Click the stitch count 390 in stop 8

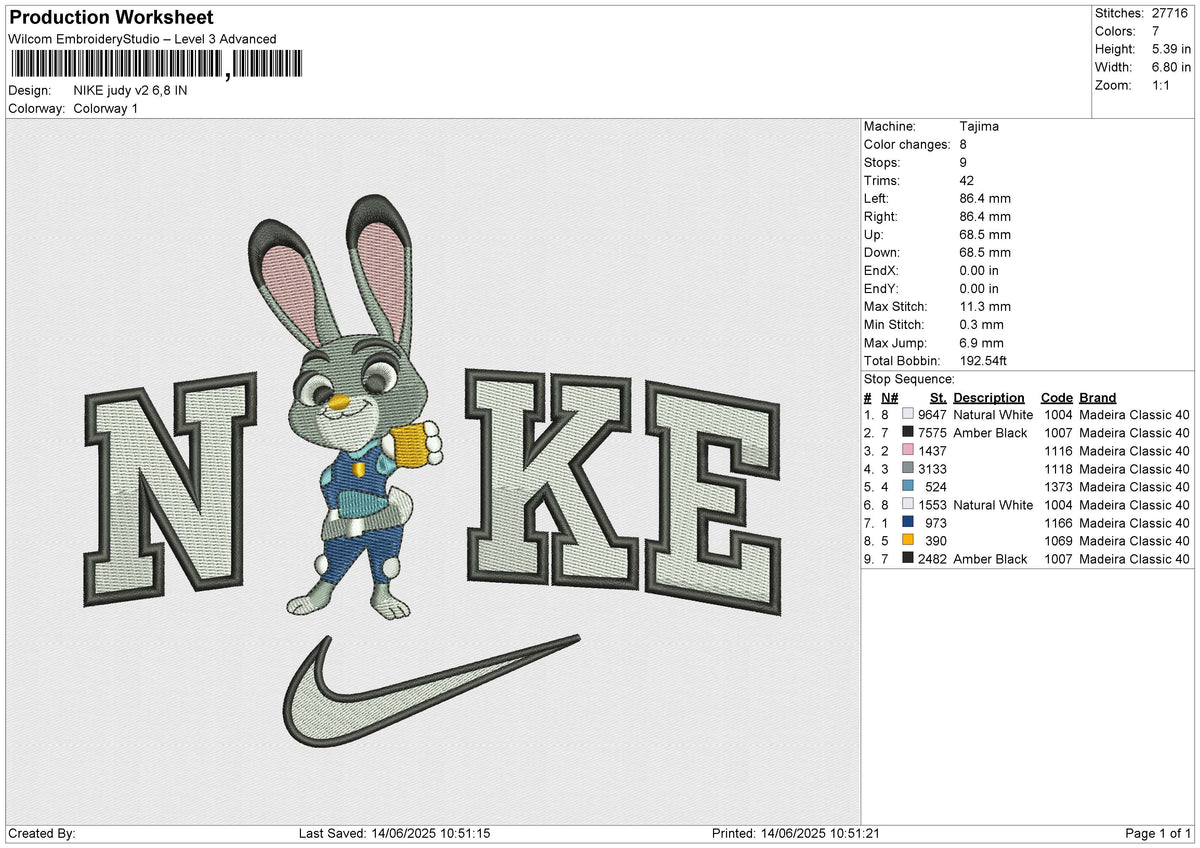(x=936, y=541)
